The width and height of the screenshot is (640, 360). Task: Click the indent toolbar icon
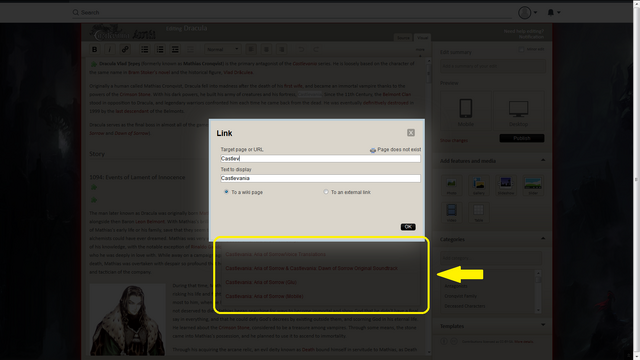[x=175, y=49]
